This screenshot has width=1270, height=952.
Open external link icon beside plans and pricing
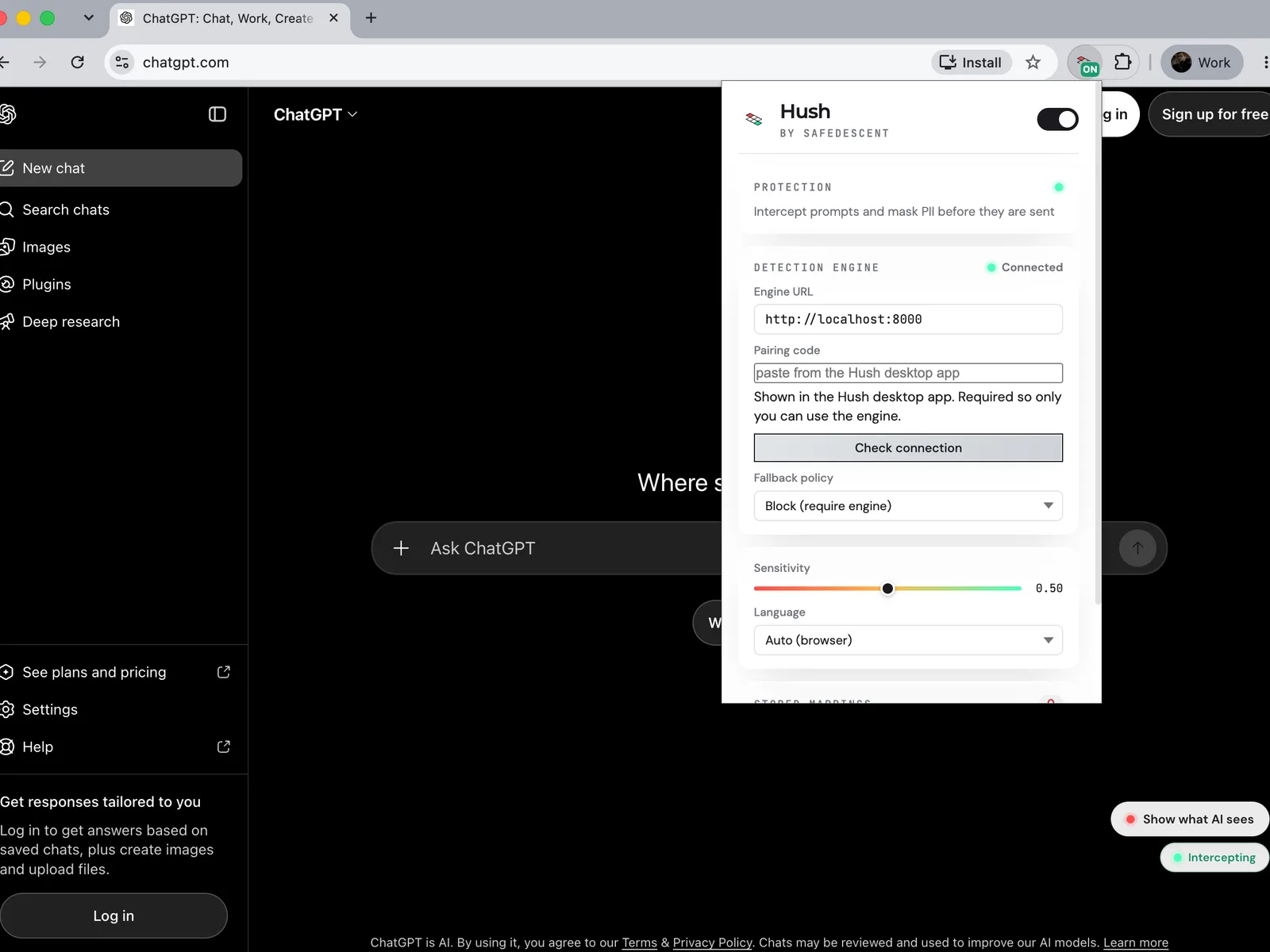coord(224,672)
